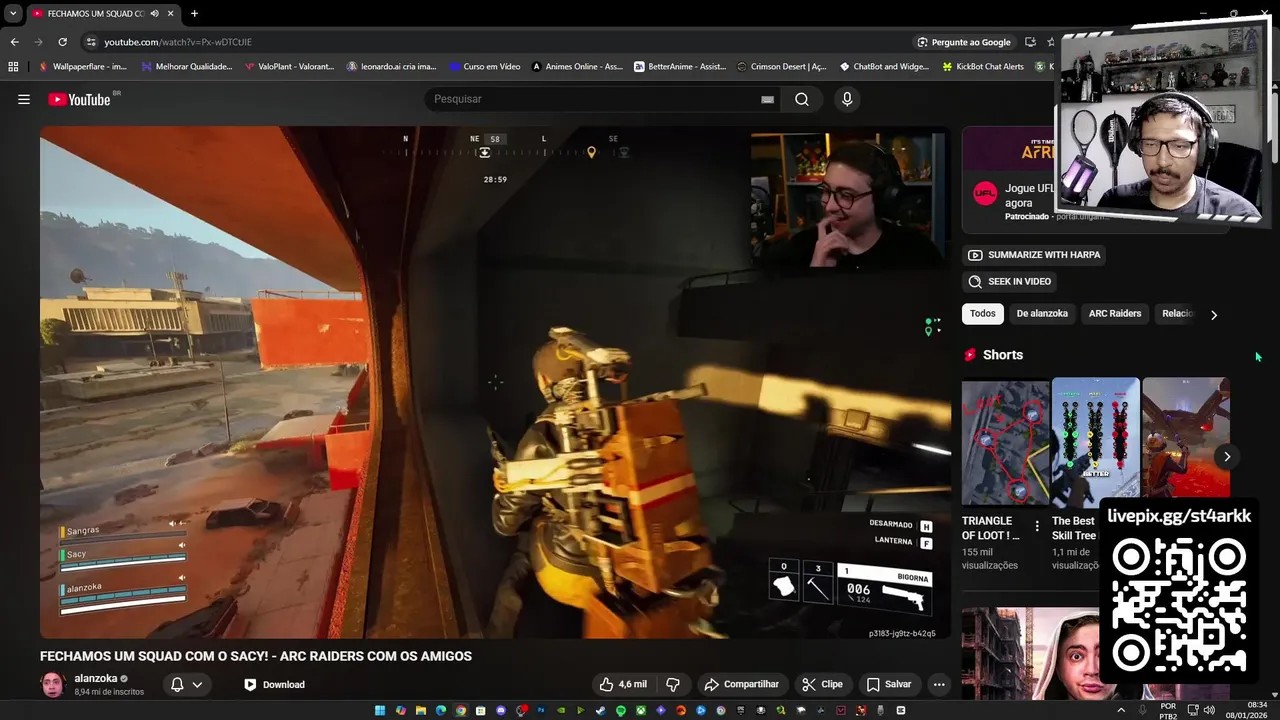1280x720 pixels.
Task: Open Spotify from the taskbar
Action: pos(621,711)
